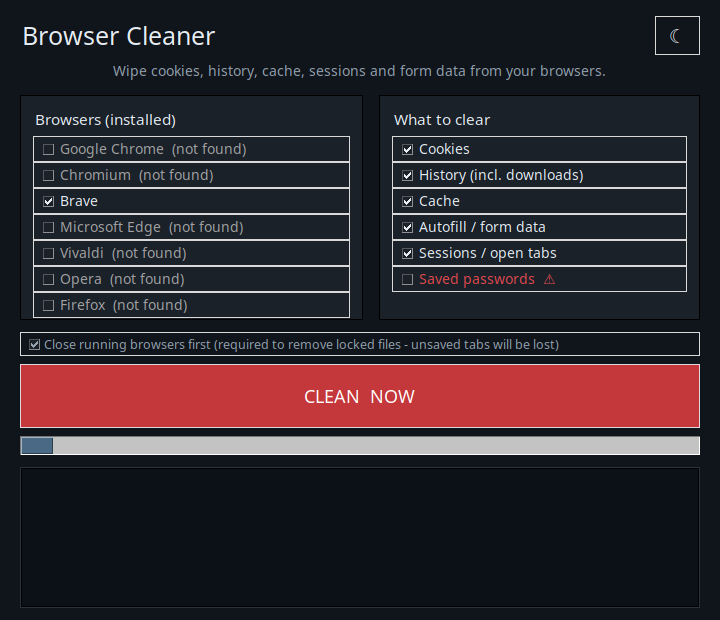720x620 pixels.
Task: Uncheck History (incl. downloads) option
Action: click(x=407, y=175)
